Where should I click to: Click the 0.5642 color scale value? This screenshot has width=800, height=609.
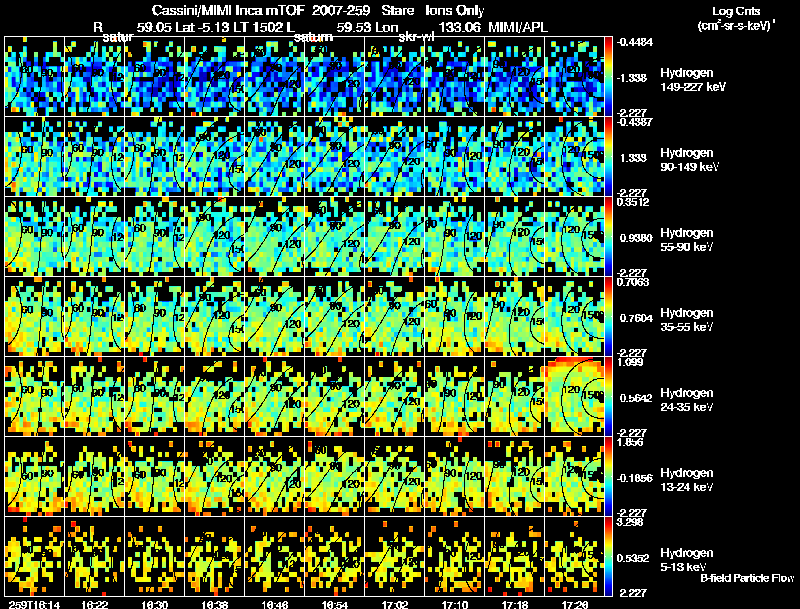coord(635,398)
